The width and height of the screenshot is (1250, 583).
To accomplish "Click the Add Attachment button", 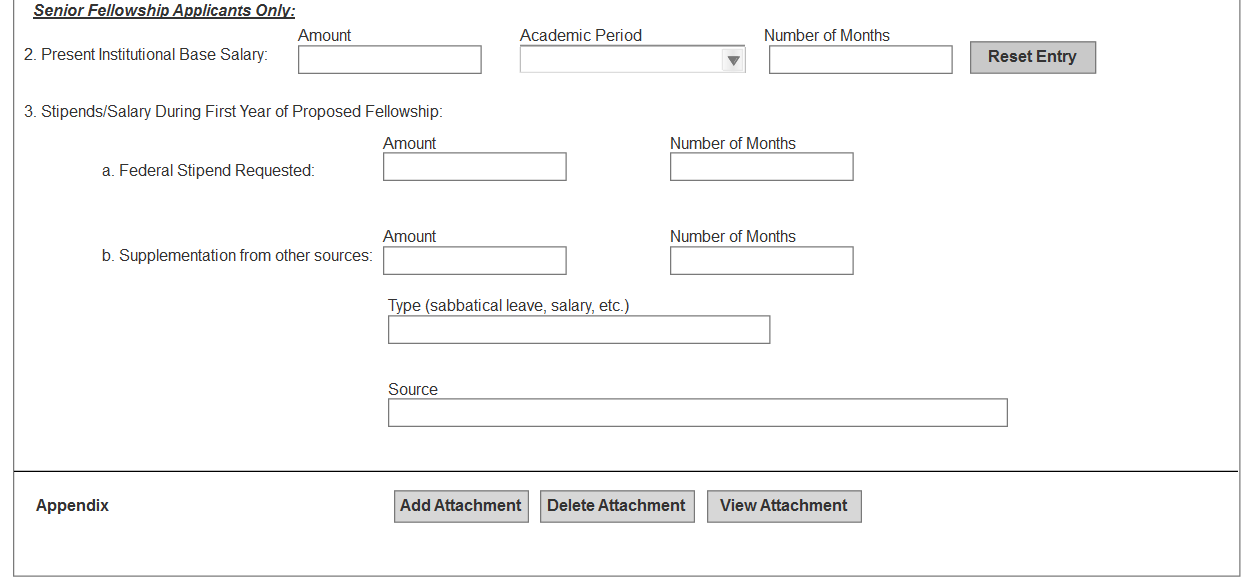I will [x=461, y=506].
